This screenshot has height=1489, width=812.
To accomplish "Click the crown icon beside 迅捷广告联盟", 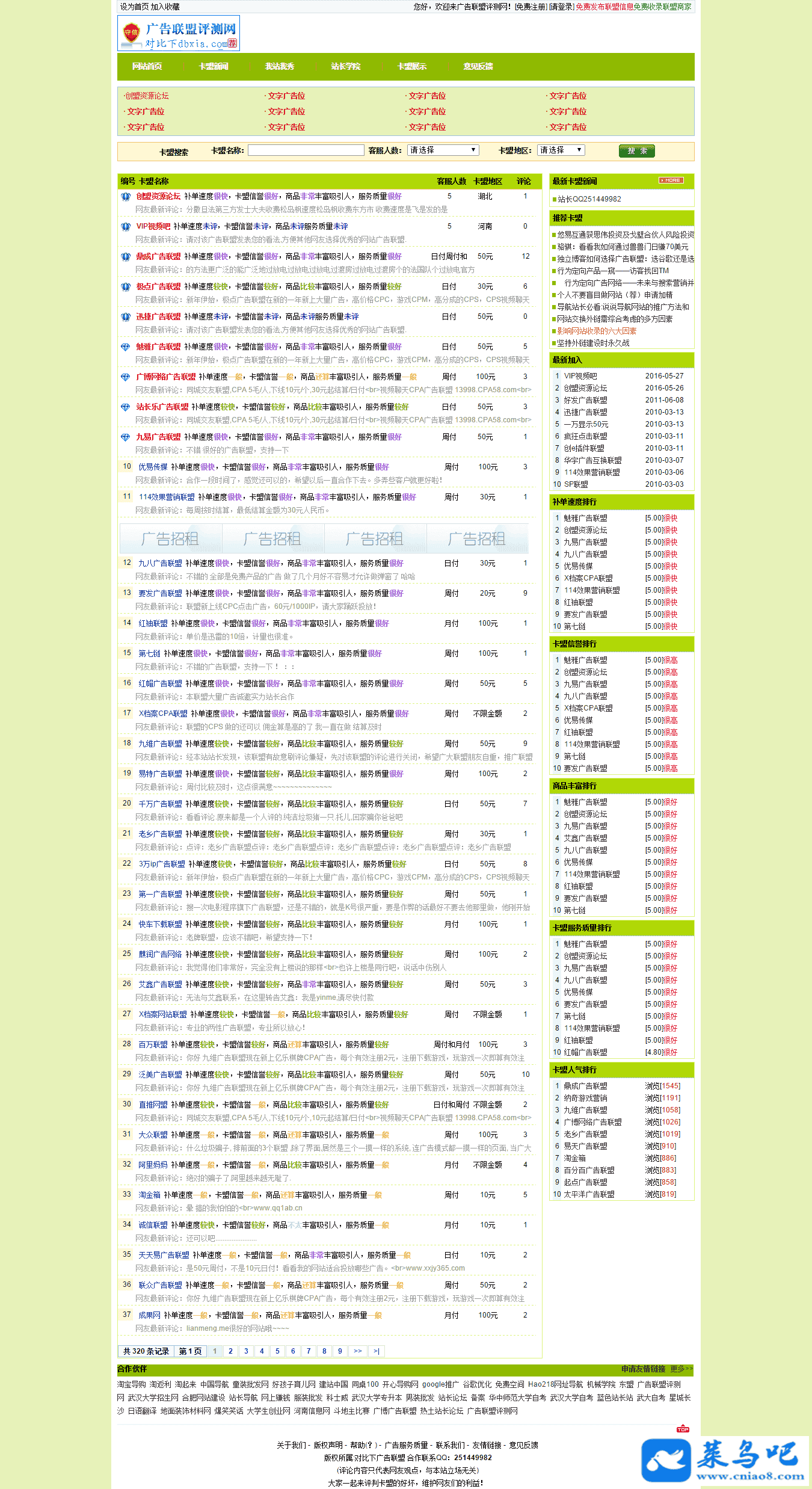I will coord(126,316).
